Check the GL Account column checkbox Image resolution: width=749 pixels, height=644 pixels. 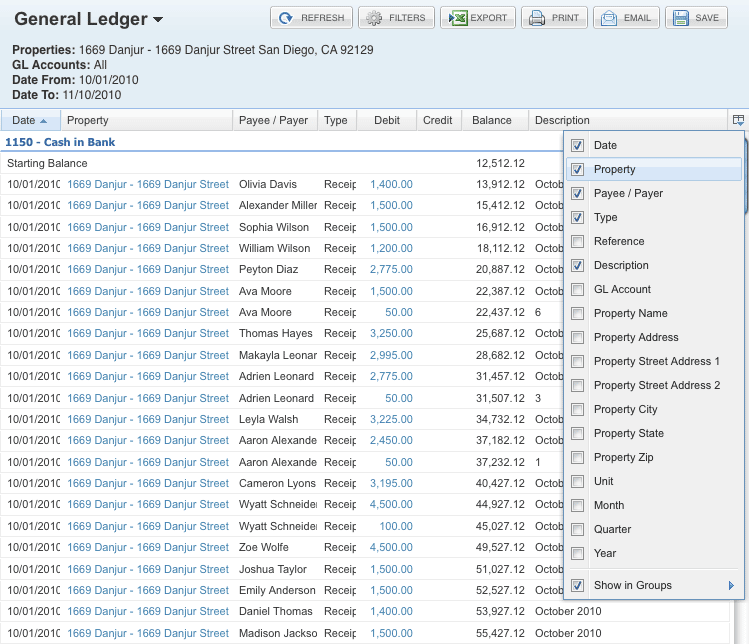578,290
